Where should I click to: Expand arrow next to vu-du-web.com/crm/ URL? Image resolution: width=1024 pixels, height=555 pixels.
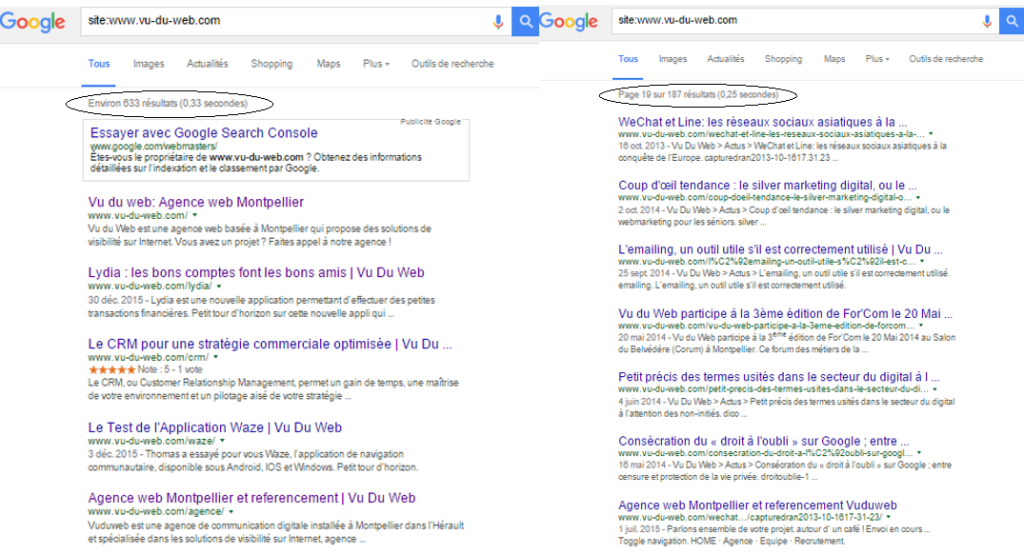pos(216,358)
